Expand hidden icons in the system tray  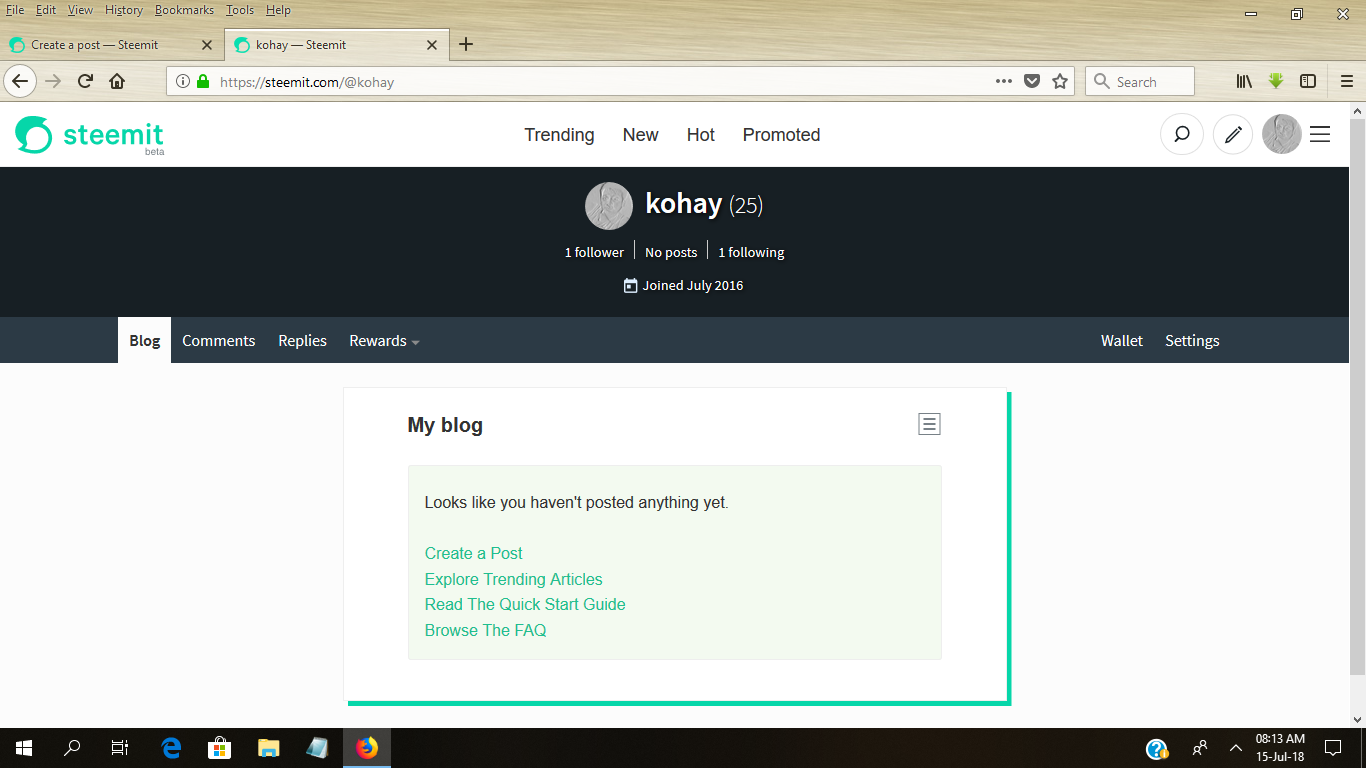pyautogui.click(x=1235, y=747)
